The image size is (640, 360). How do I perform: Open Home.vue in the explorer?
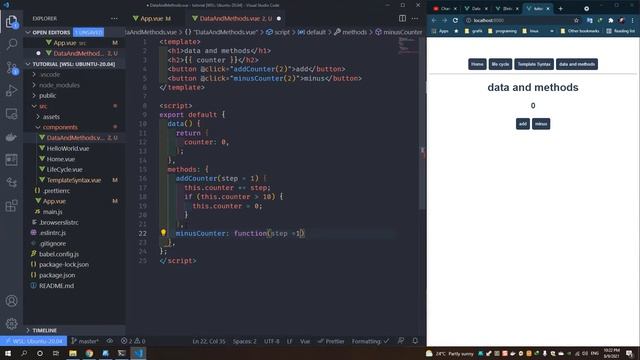pos(61,159)
